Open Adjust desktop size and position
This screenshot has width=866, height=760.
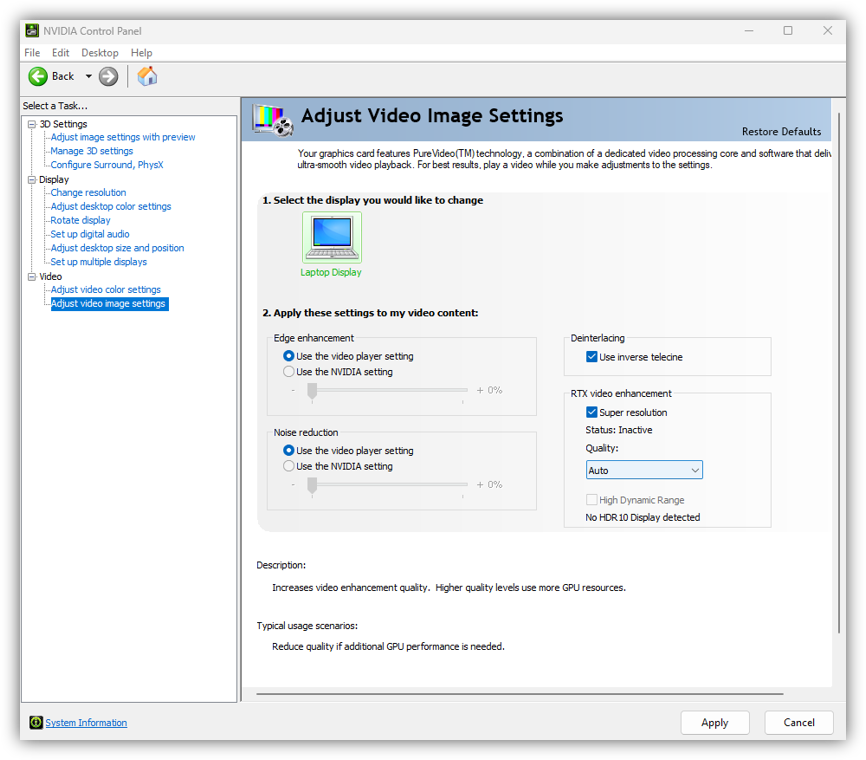[x=117, y=248]
